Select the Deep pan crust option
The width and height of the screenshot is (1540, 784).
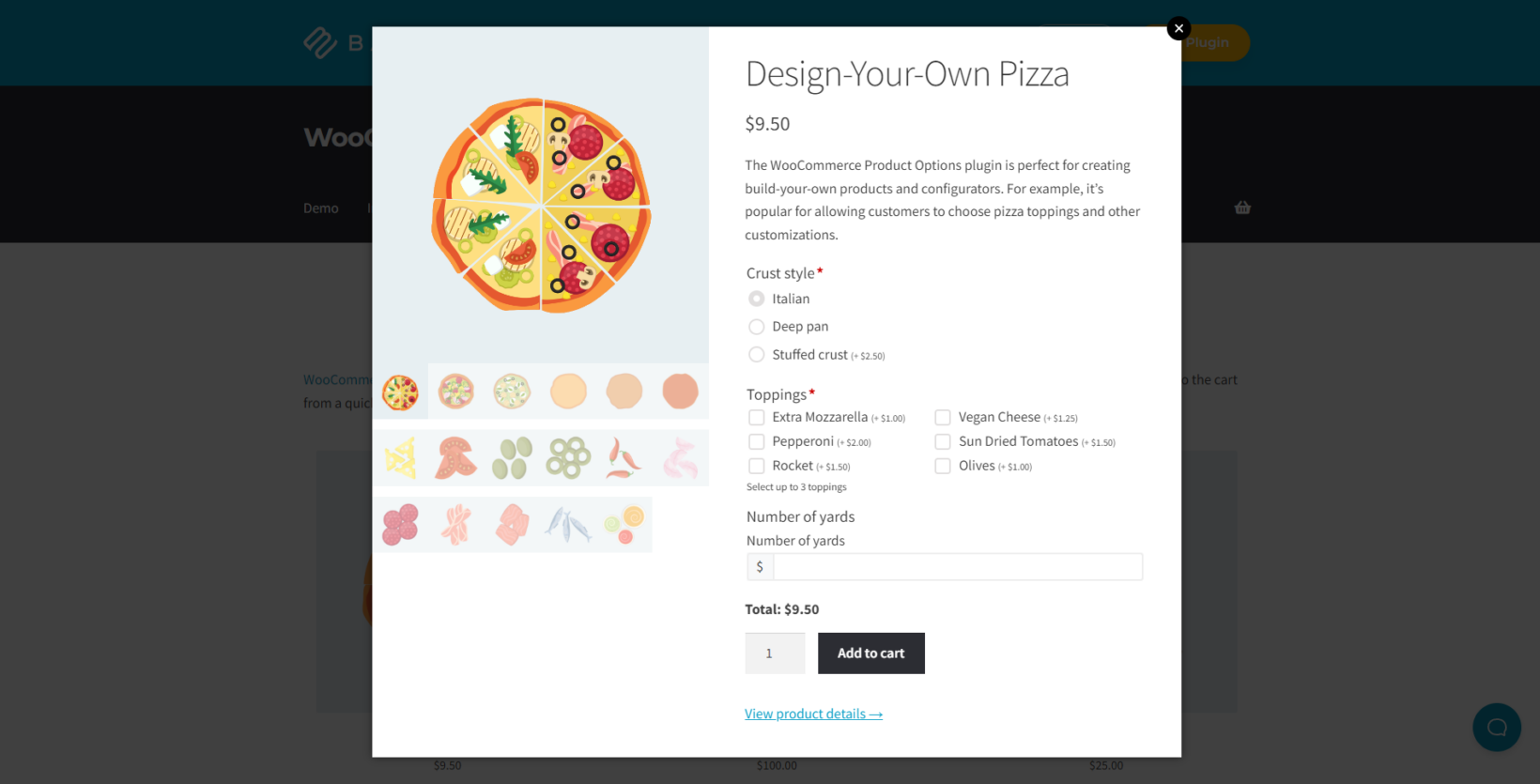pyautogui.click(x=757, y=327)
